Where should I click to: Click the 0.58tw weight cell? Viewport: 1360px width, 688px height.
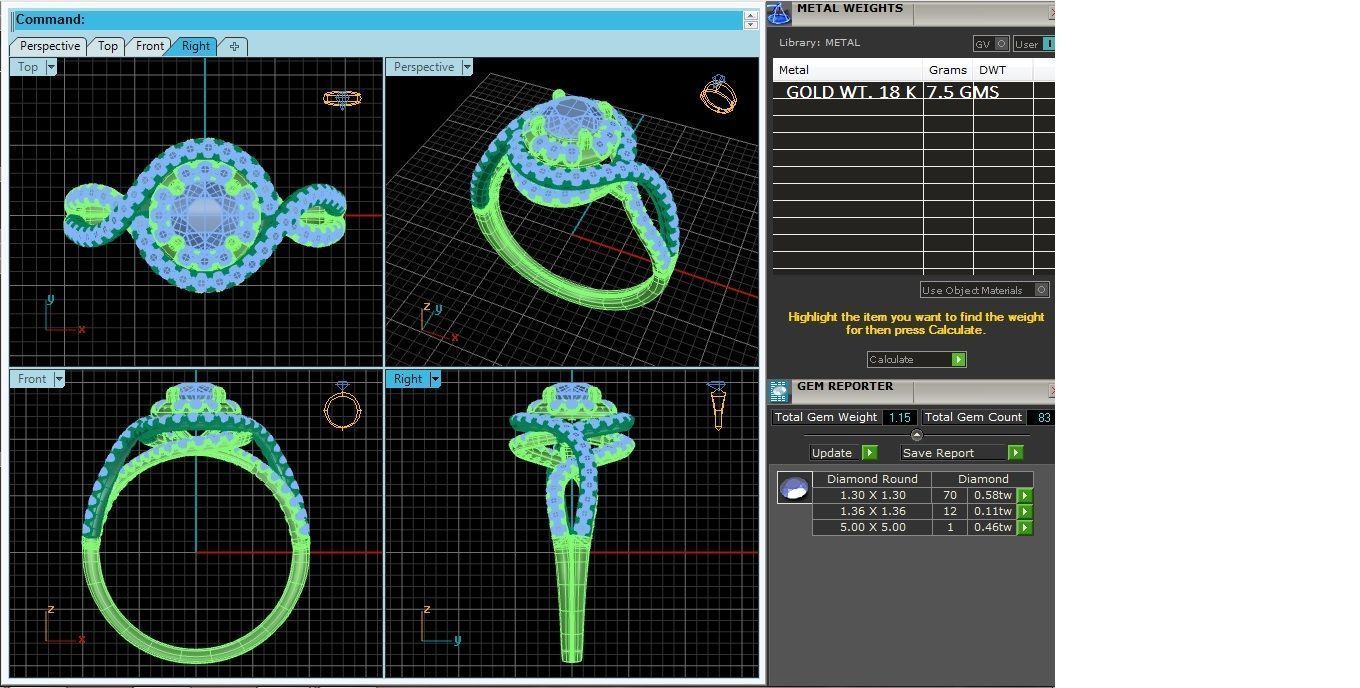click(992, 495)
